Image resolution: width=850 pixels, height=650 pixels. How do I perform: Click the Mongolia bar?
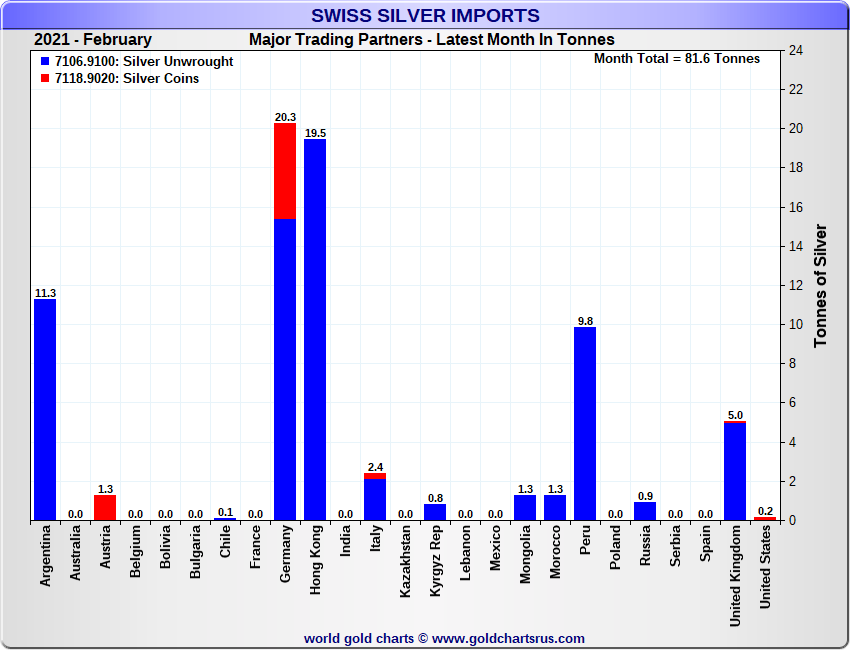pos(525,507)
